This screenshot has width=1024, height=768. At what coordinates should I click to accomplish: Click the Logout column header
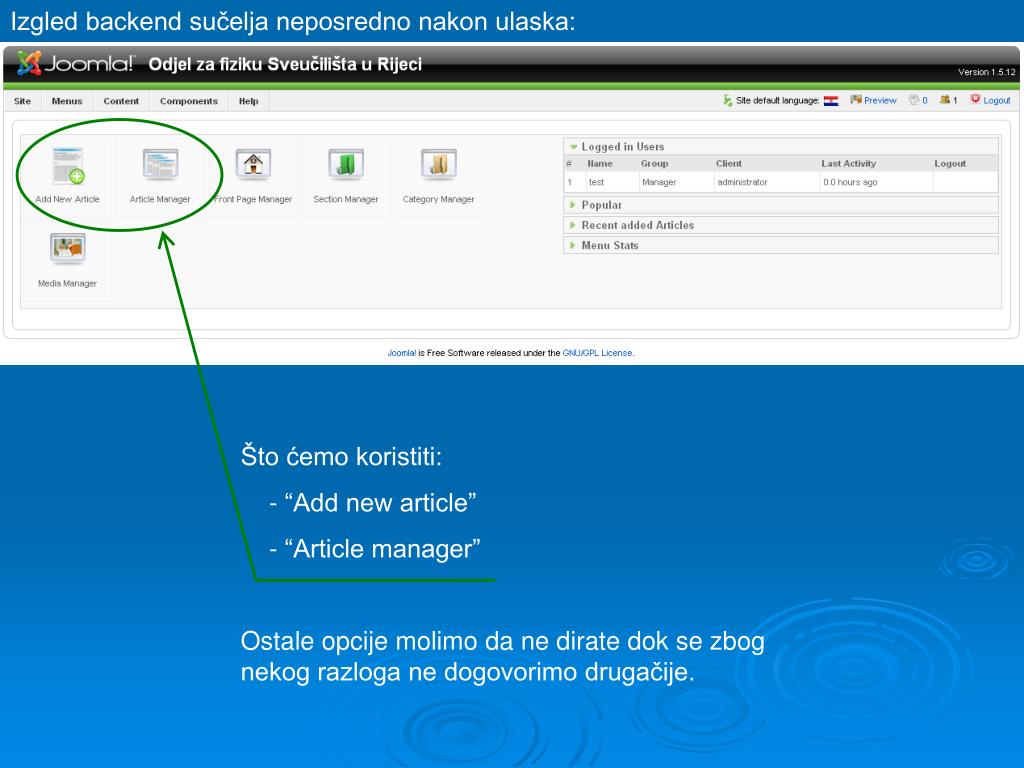pyautogui.click(x=950, y=164)
